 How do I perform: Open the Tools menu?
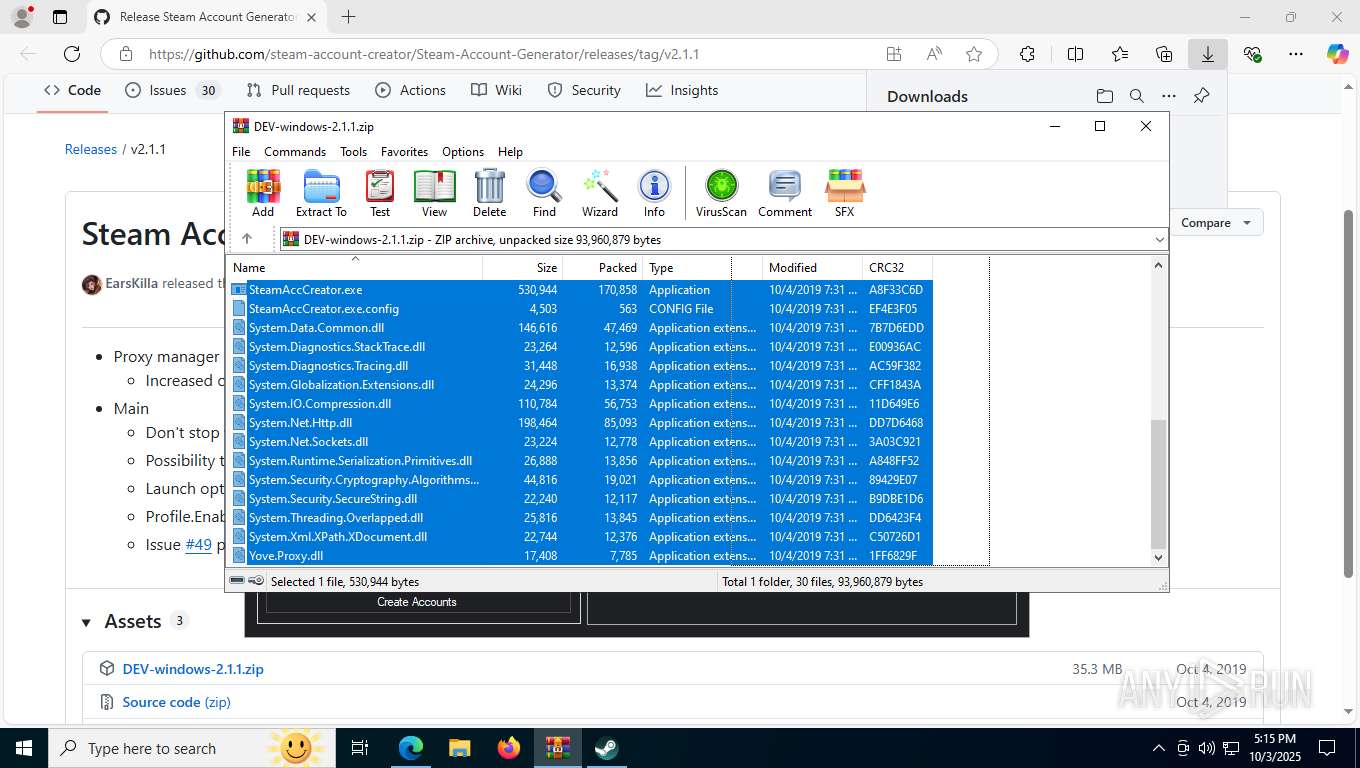(x=353, y=152)
